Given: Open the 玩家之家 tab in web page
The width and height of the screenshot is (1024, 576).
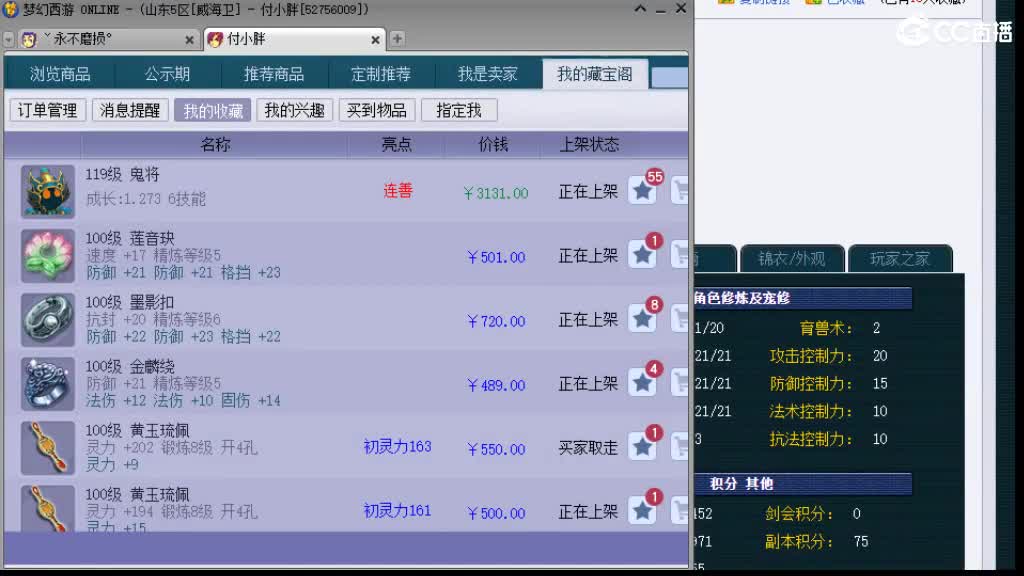Looking at the screenshot, I should [900, 259].
